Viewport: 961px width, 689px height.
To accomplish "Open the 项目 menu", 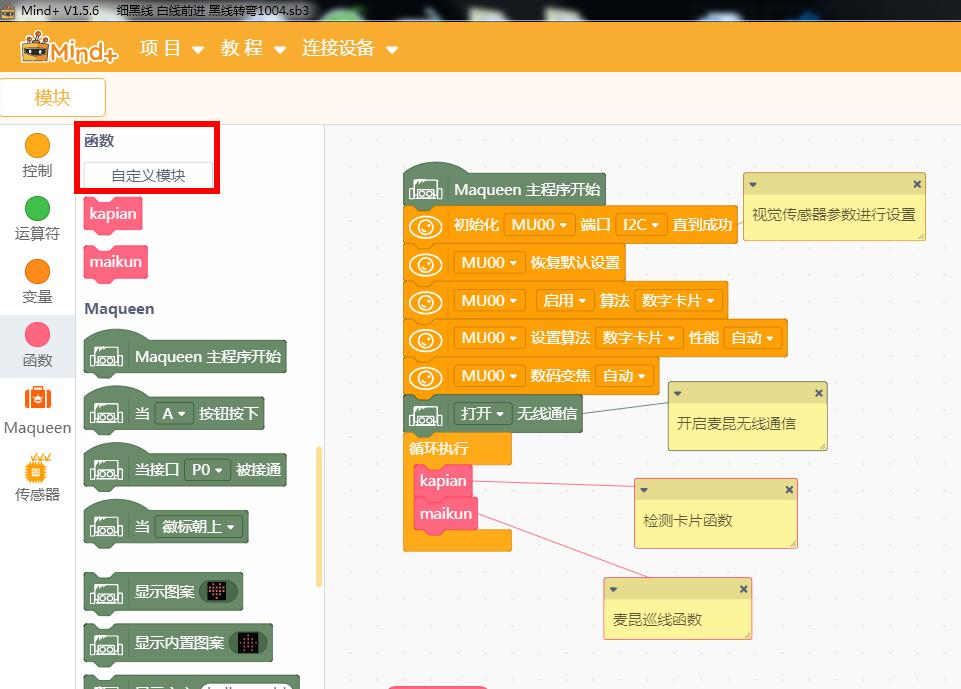I will tap(172, 48).
